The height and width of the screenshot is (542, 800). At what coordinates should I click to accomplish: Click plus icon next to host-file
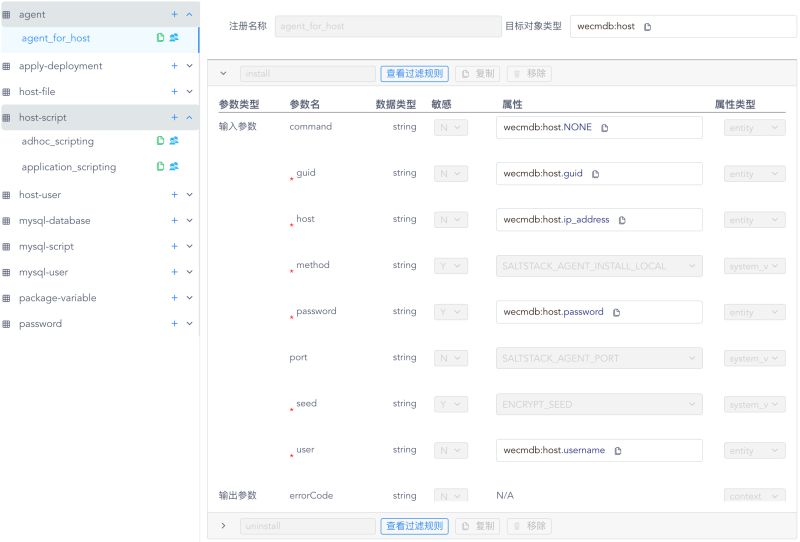(174, 91)
